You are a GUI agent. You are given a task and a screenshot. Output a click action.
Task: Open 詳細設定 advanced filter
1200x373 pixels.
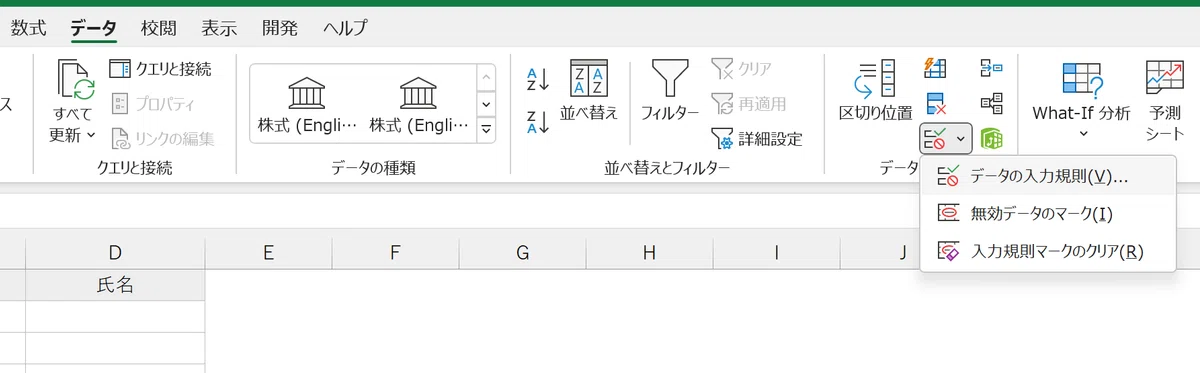coord(757,138)
